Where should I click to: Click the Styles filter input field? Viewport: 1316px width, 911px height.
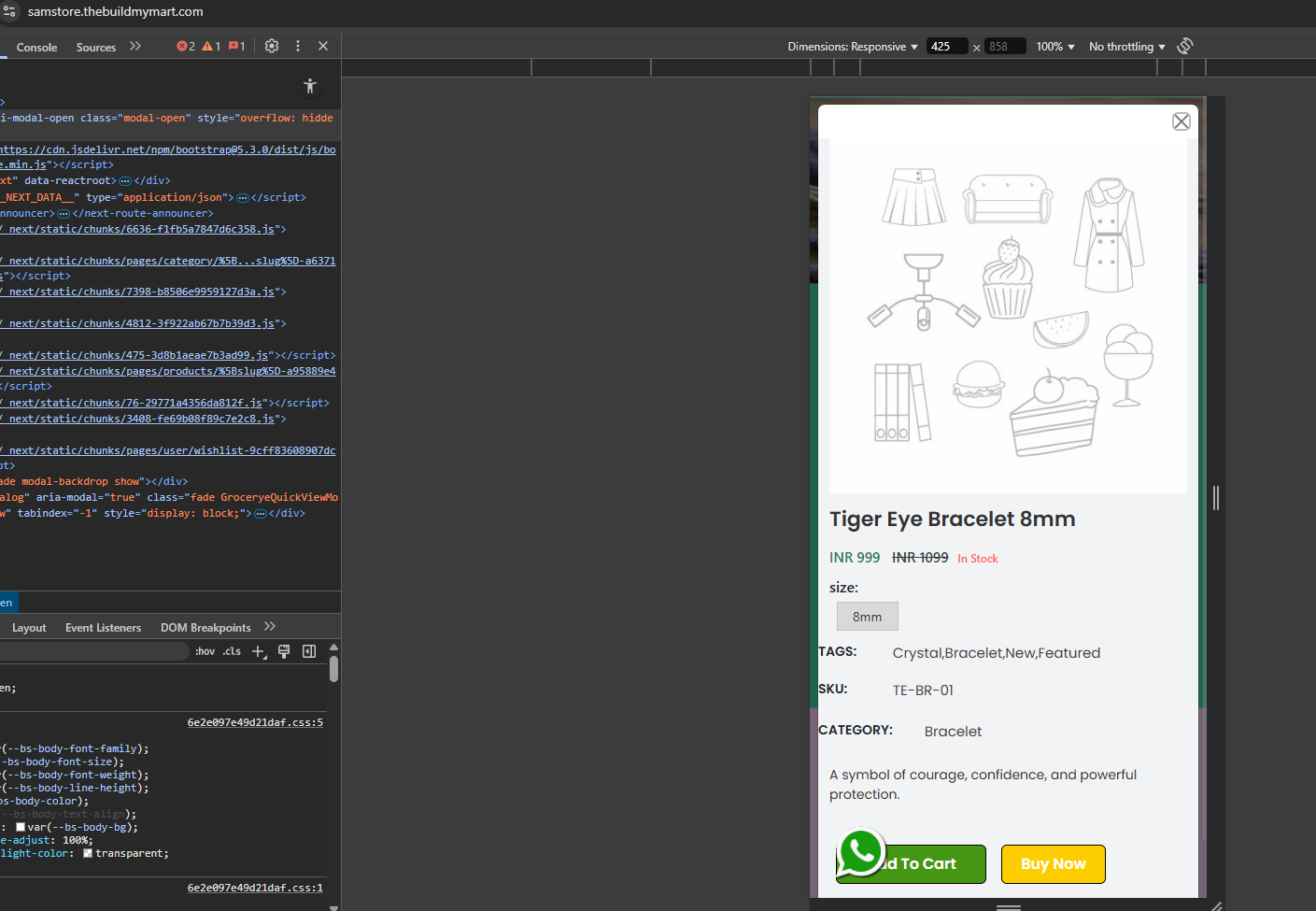93,651
